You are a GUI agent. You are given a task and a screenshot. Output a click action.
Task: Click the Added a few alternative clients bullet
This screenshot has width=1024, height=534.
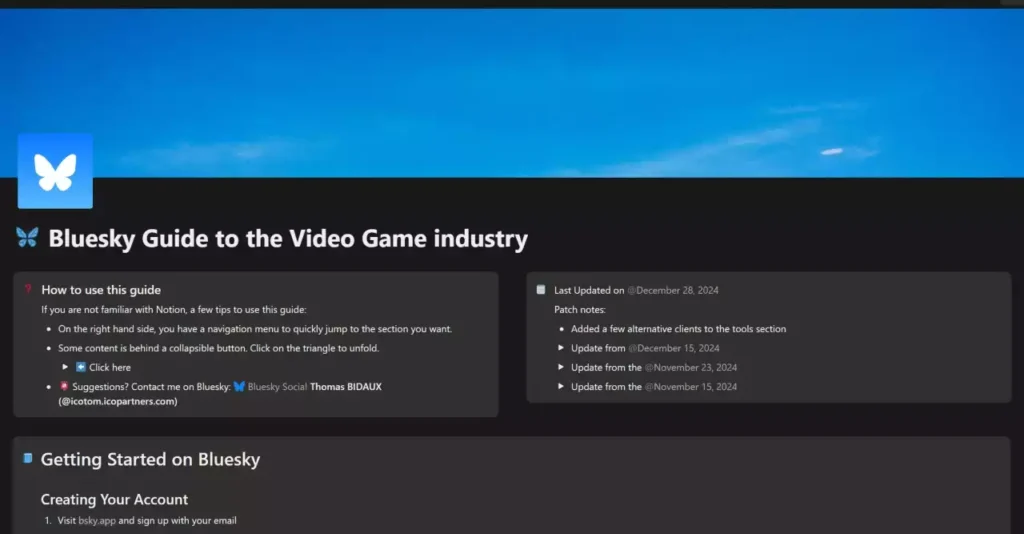point(679,329)
